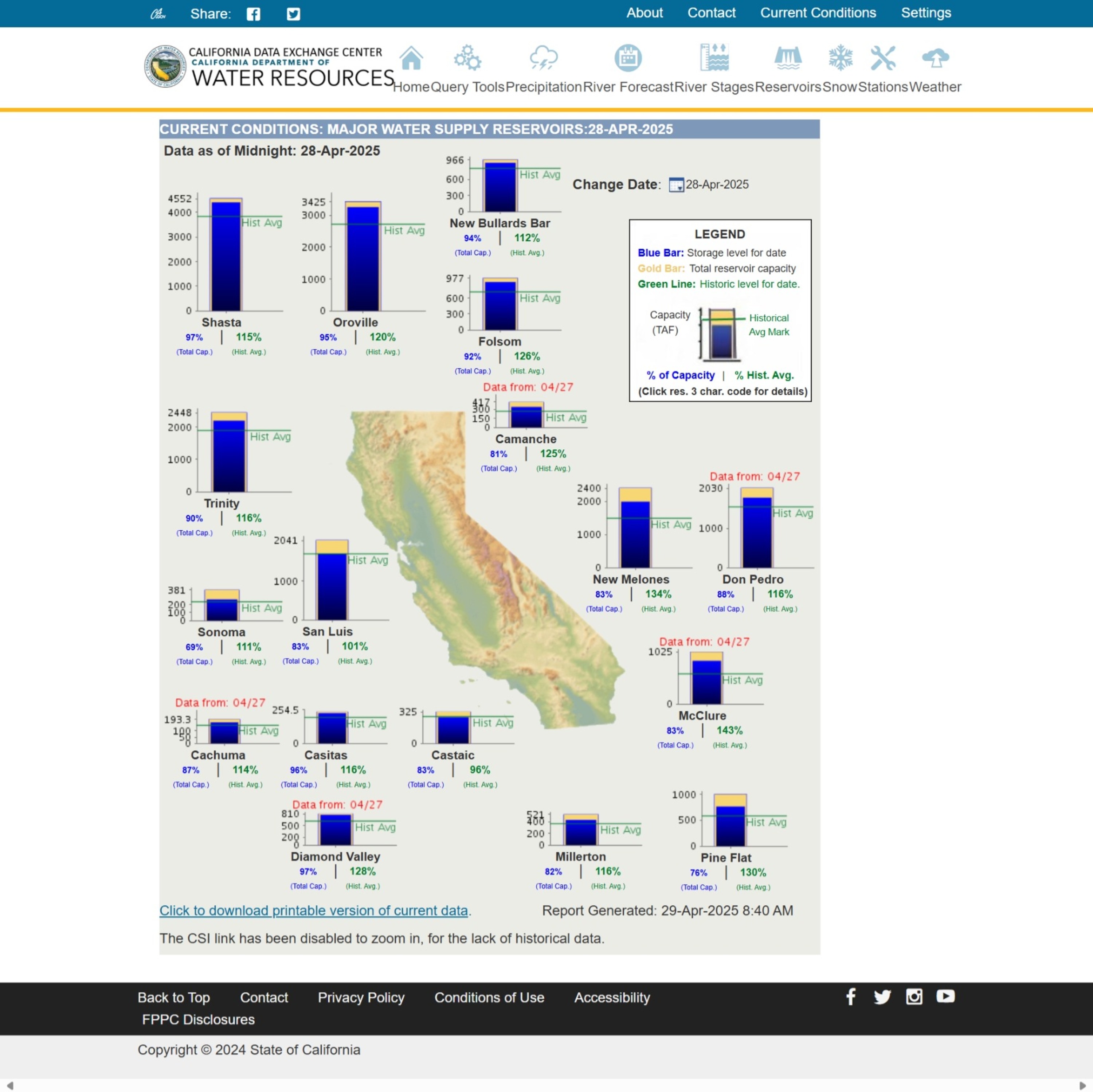The height and width of the screenshot is (1092, 1093).
Task: Open the Privacy Policy footer link
Action: [x=361, y=998]
